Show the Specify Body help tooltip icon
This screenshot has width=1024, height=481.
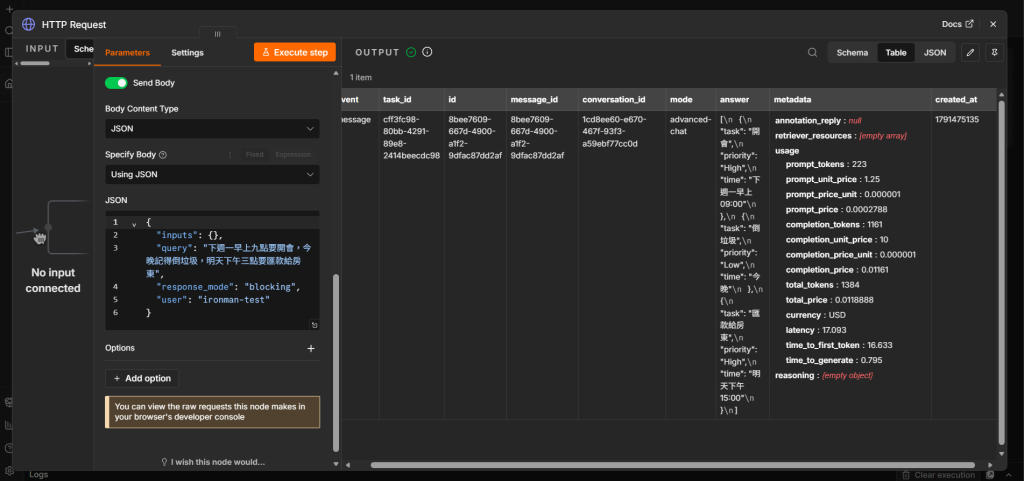pos(163,155)
